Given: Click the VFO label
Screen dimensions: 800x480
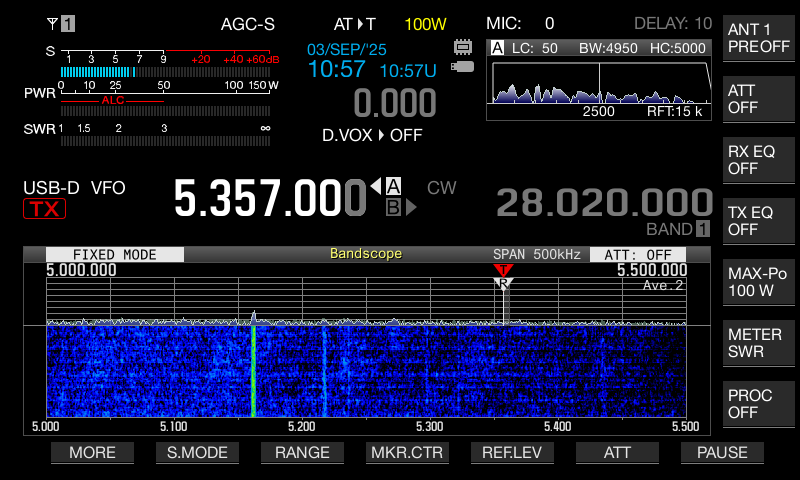Looking at the screenshot, I should tap(108, 188).
